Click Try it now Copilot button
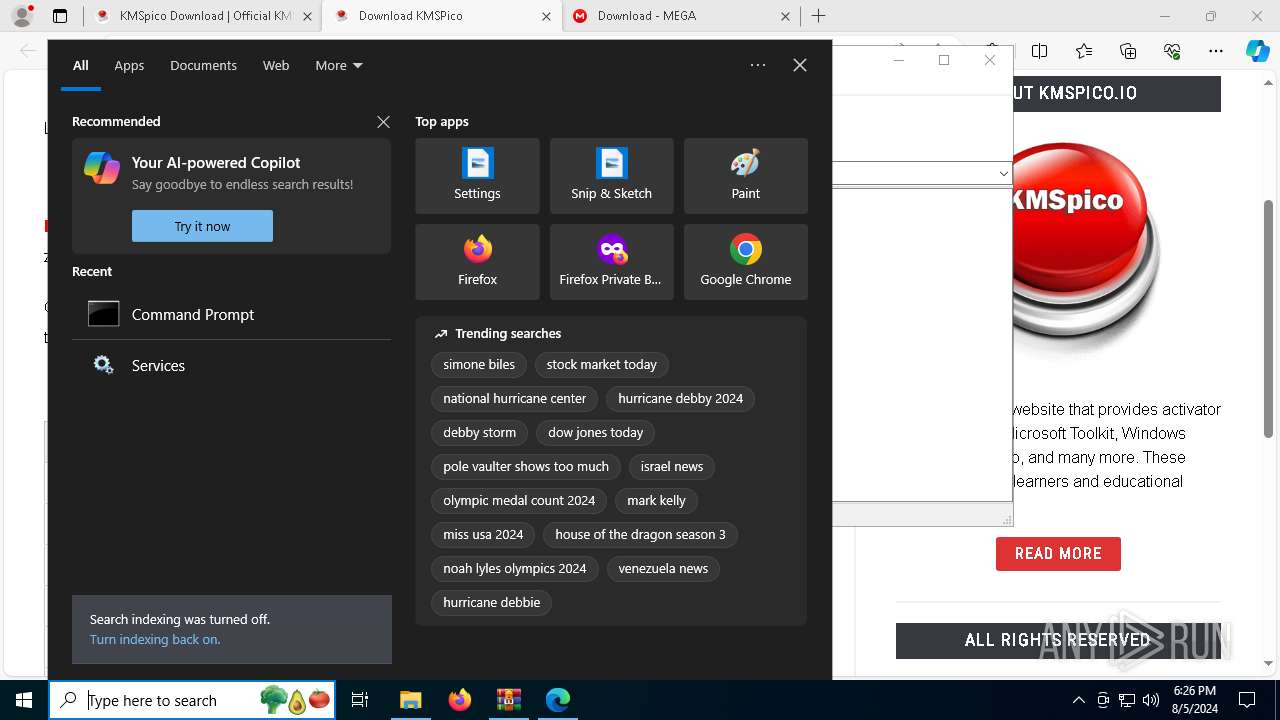The image size is (1280, 720). (x=202, y=226)
